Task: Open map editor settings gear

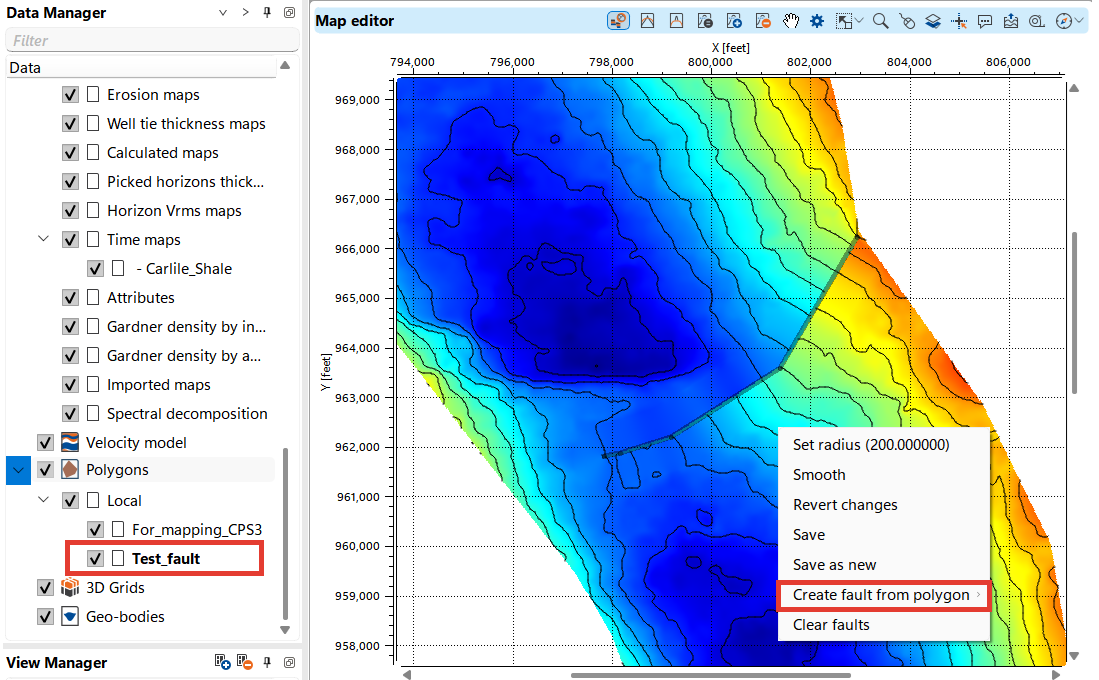Action: 818,21
